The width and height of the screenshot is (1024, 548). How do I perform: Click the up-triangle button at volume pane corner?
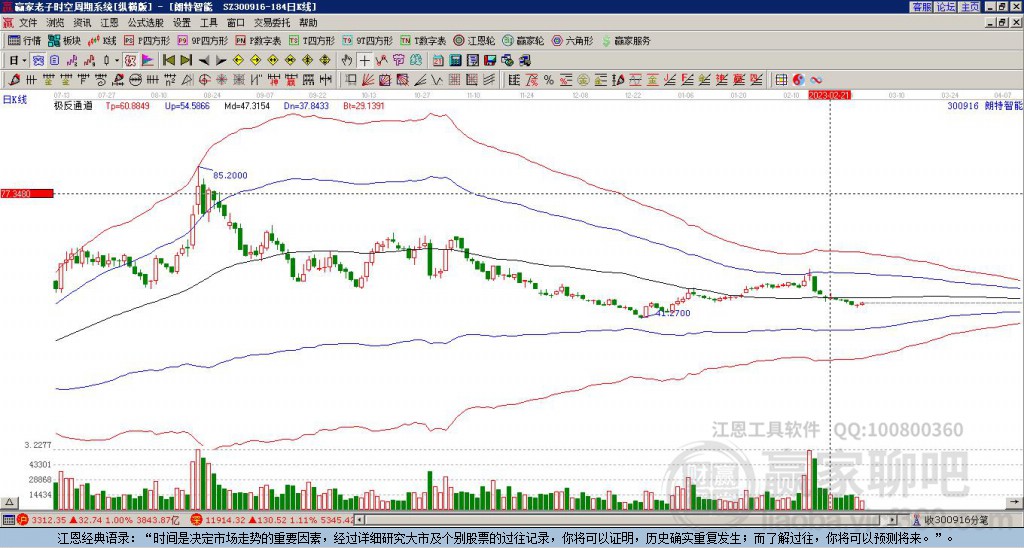pyautogui.click(x=9, y=502)
